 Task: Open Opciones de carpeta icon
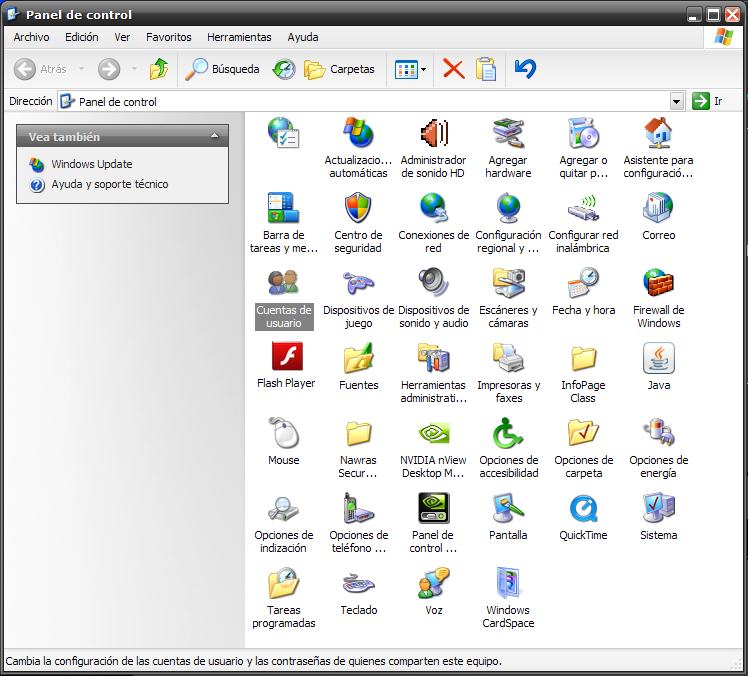tap(583, 433)
